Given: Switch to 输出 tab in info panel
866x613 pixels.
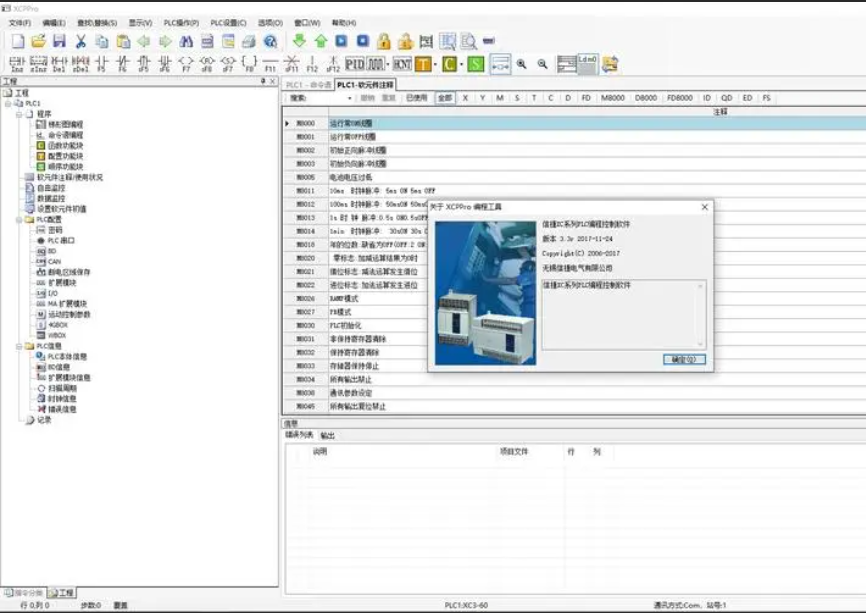Looking at the screenshot, I should 328,436.
